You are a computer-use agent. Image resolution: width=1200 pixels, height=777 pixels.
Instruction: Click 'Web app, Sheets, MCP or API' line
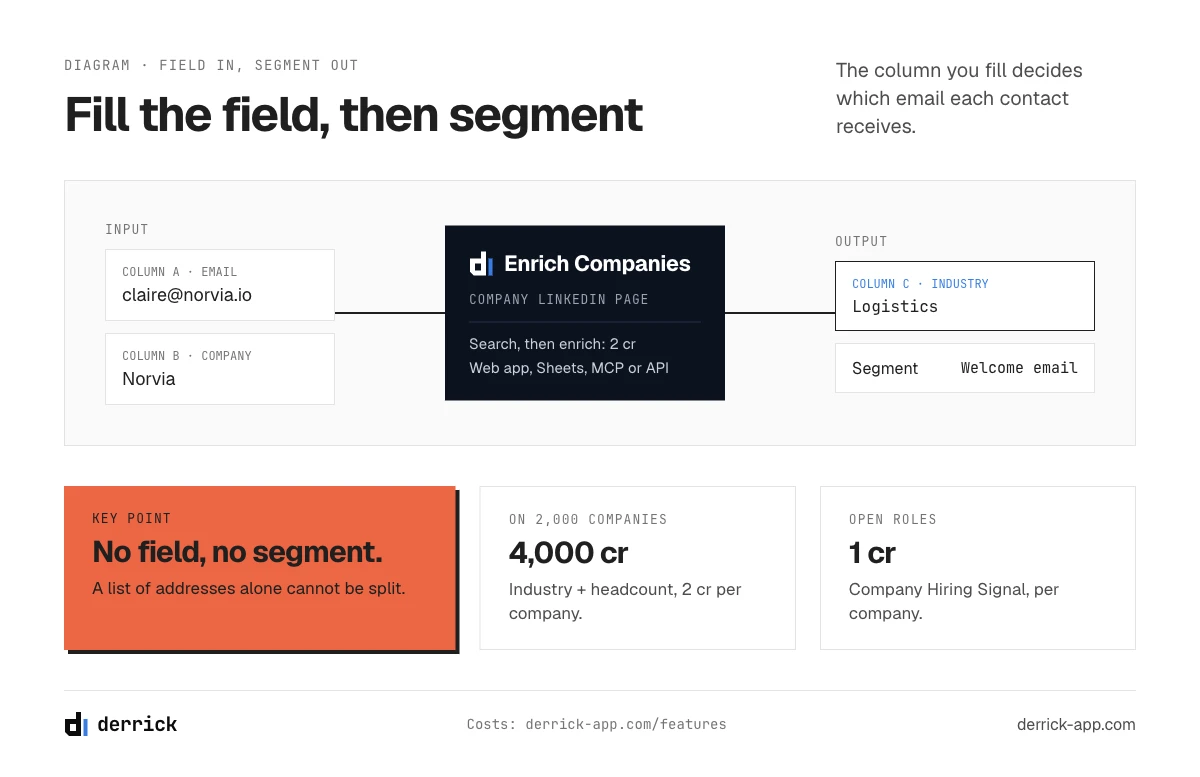point(569,368)
